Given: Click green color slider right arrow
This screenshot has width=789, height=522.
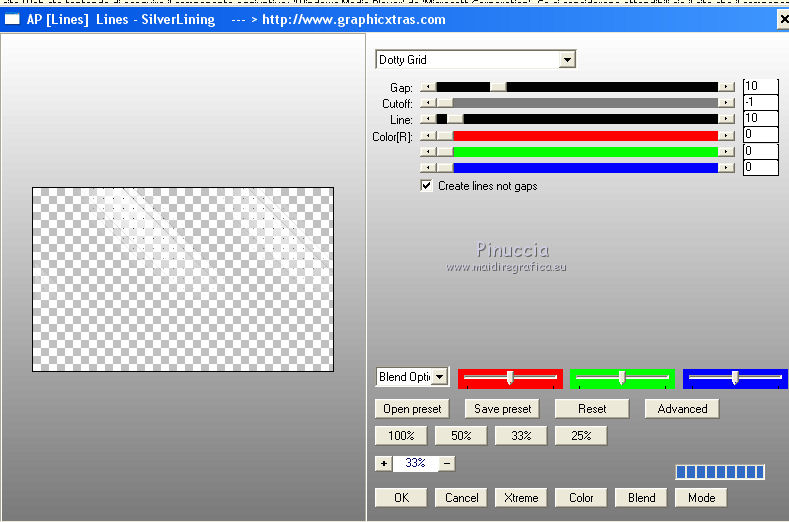Looking at the screenshot, I should click(x=726, y=152).
